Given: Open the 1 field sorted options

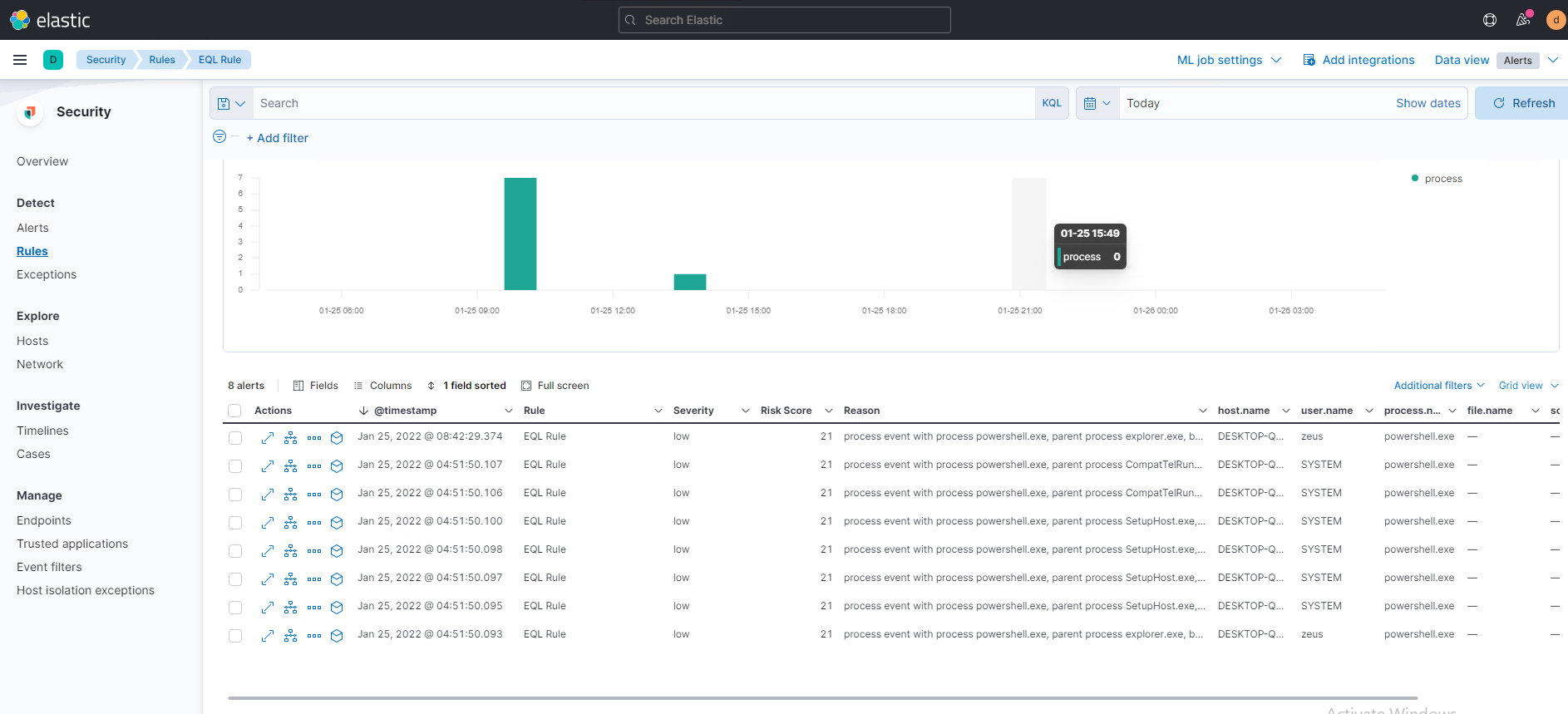Looking at the screenshot, I should point(466,386).
